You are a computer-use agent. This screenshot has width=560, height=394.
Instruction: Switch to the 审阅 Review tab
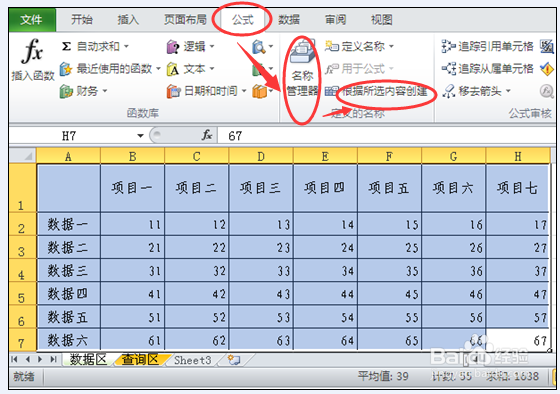tap(335, 20)
